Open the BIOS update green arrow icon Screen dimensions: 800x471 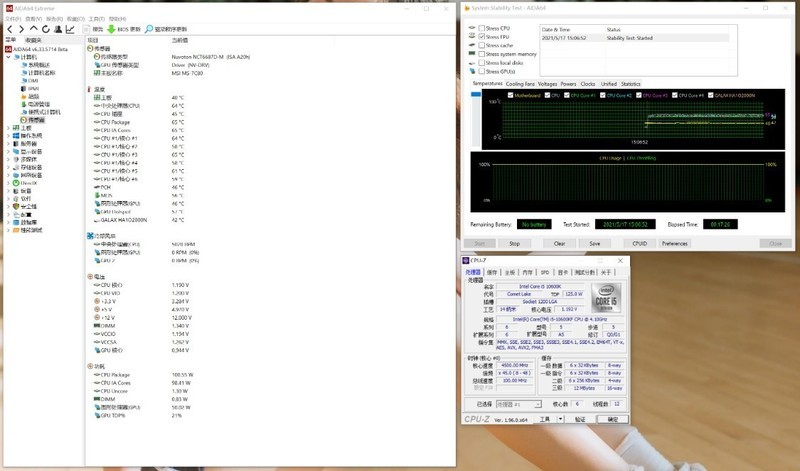click(112, 30)
